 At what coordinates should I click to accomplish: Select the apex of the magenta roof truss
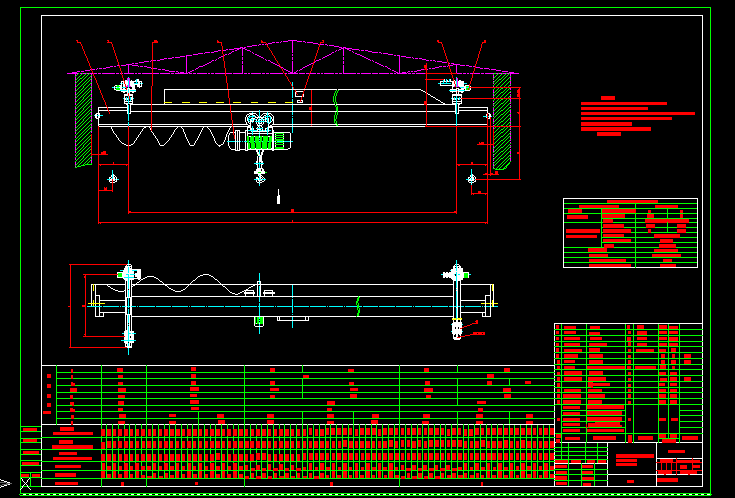pyautogui.click(x=292, y=41)
